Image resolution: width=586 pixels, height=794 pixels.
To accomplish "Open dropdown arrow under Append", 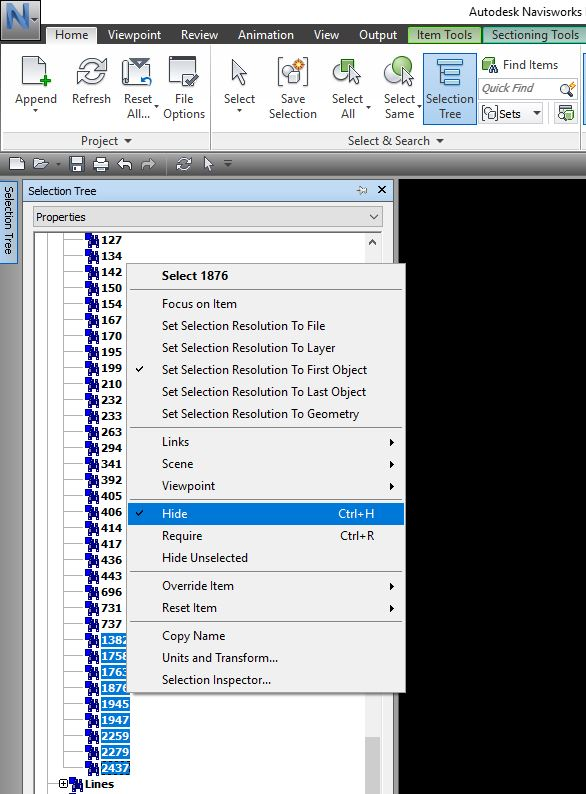I will pyautogui.click(x=35, y=110).
